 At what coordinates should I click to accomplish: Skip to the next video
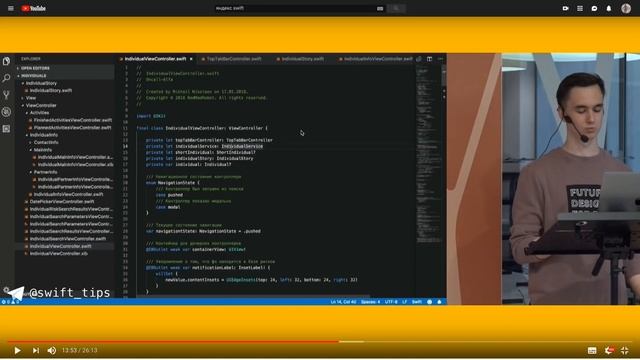click(36, 350)
